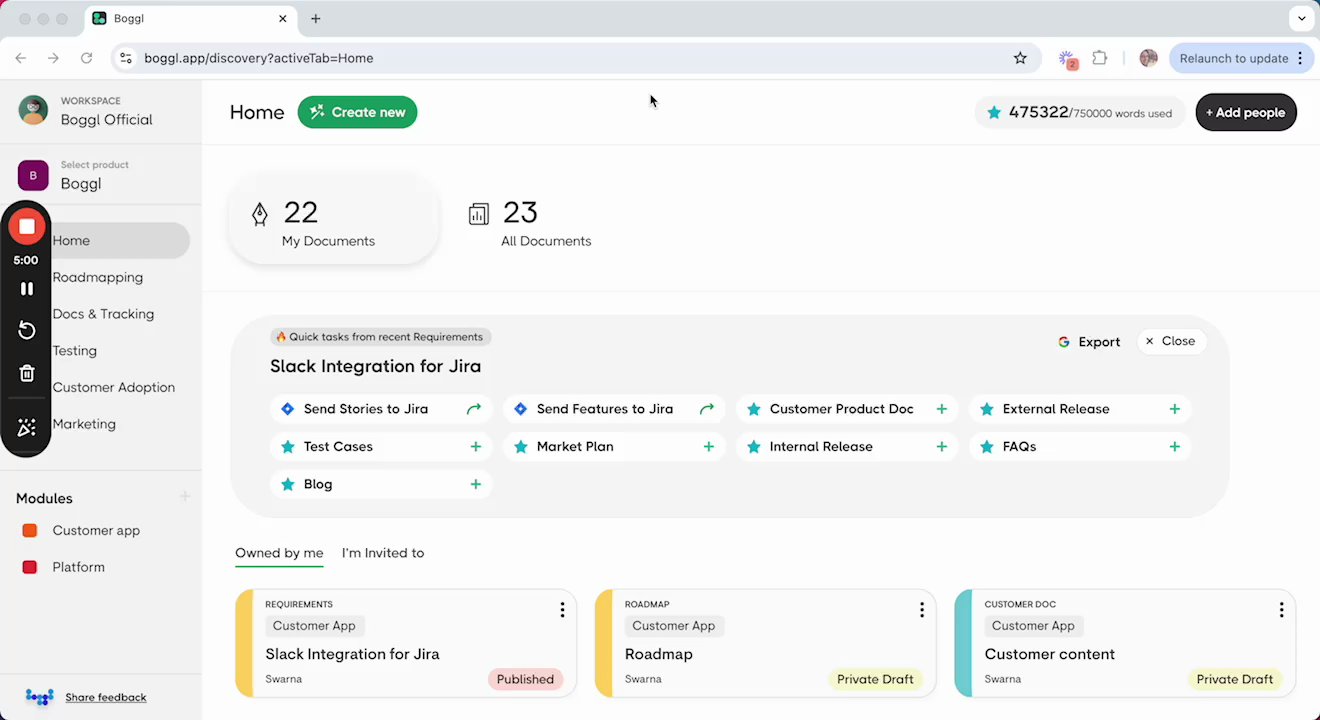Open Chrome extensions puzzle icon
Screen dimensions: 1320x720
click(x=1100, y=58)
